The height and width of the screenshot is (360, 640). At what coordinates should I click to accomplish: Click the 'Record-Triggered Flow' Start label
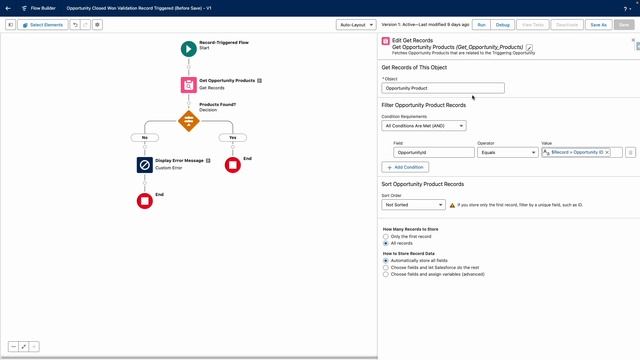pyautogui.click(x=224, y=42)
